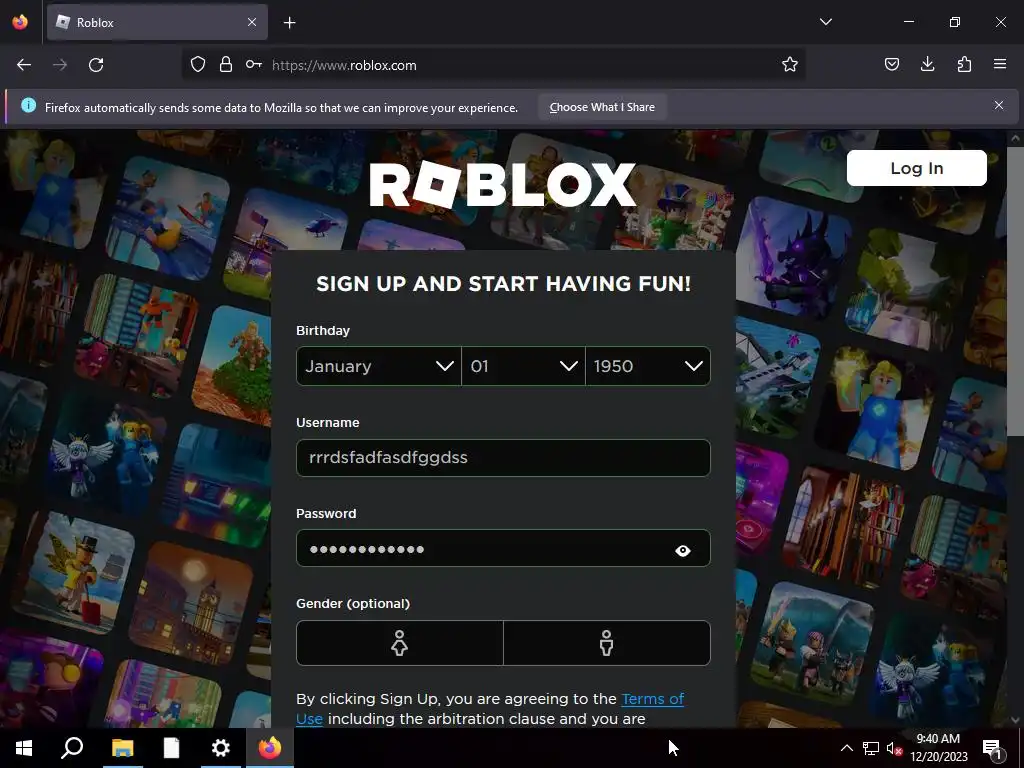Screen dimensions: 1024x768
Task: Select the Roblox browser tab
Action: [157, 23]
